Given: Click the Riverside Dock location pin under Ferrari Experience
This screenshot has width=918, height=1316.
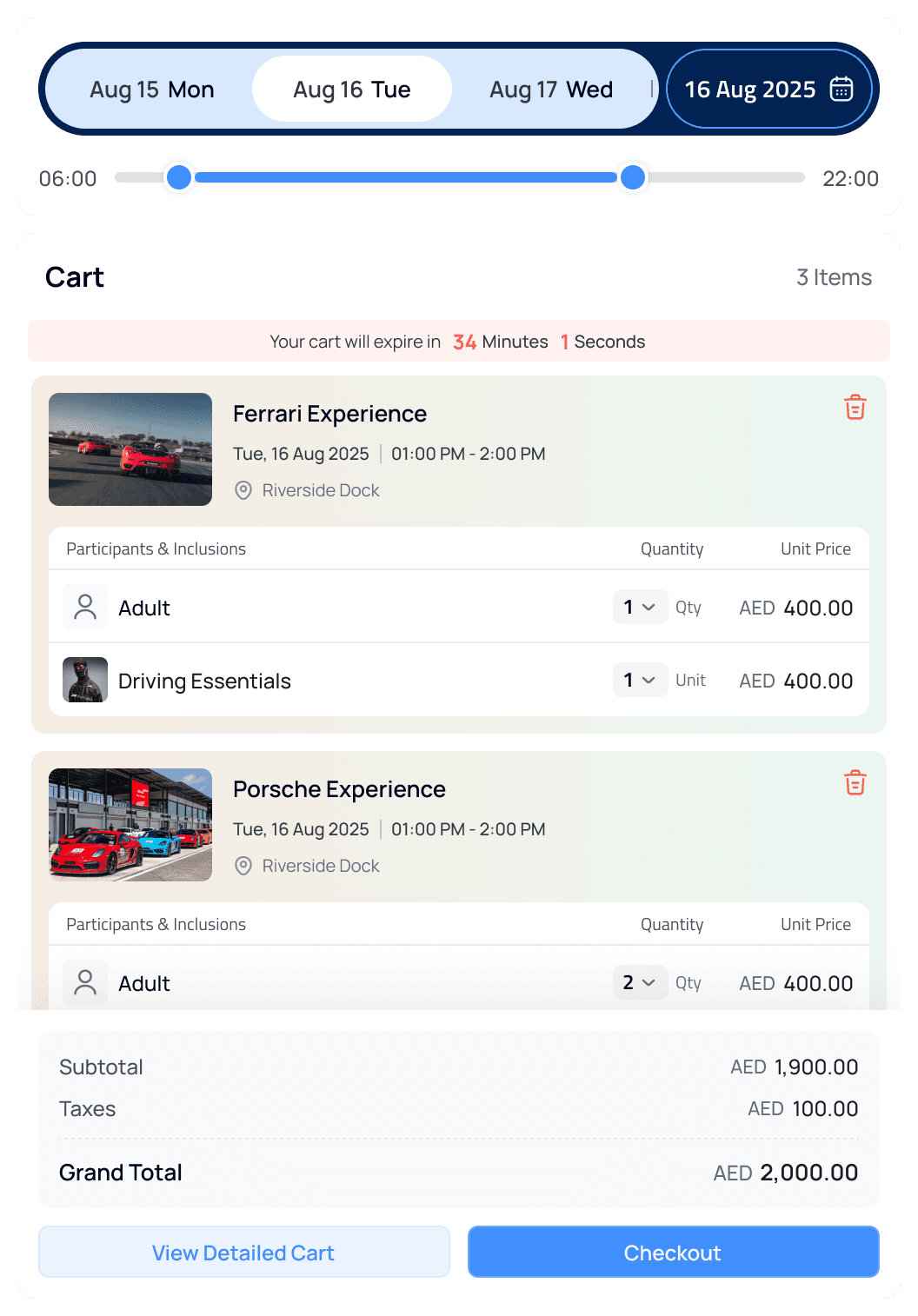Looking at the screenshot, I should 243,490.
